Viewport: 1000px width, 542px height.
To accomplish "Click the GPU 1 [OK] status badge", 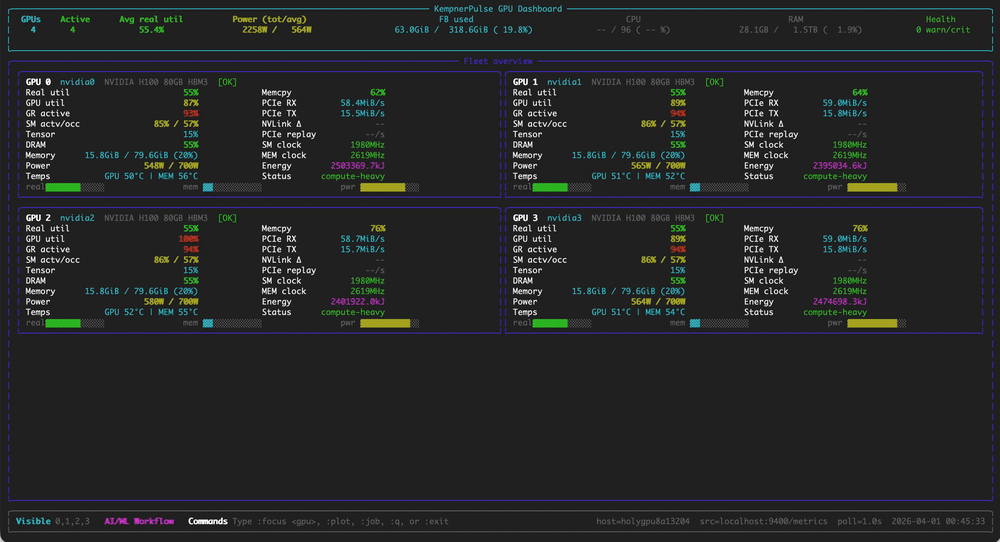I will (714, 81).
